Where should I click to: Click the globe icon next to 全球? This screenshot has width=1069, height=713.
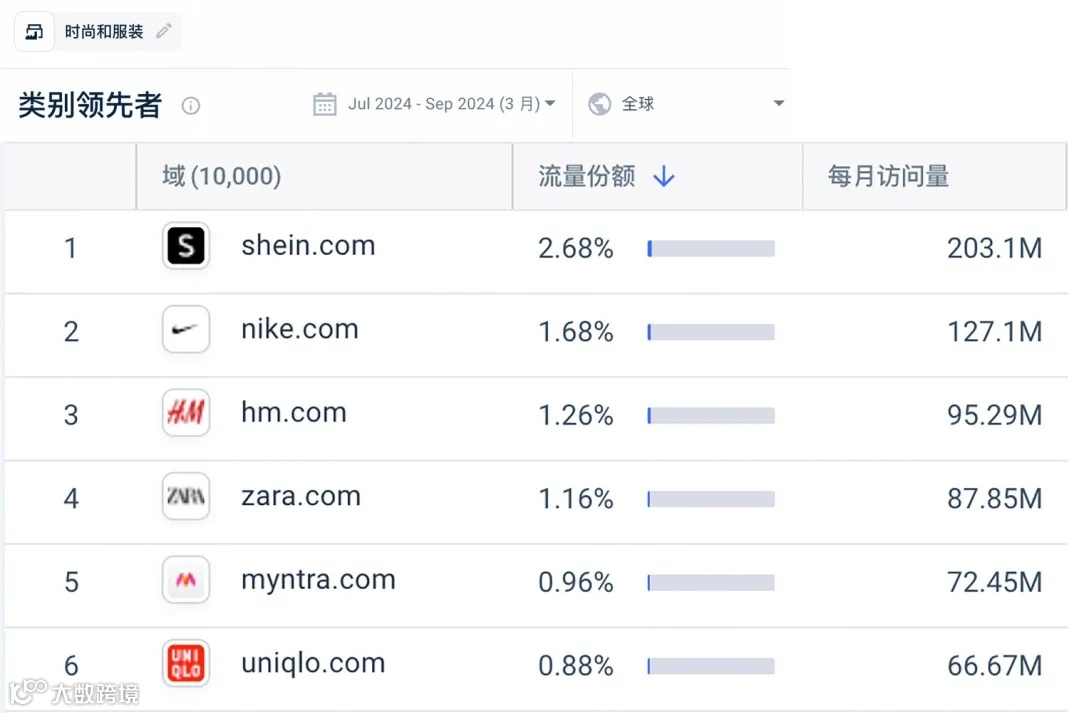click(x=600, y=104)
